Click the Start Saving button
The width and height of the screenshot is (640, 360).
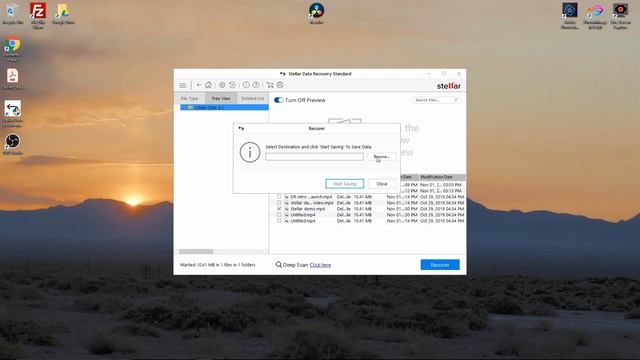(x=345, y=184)
